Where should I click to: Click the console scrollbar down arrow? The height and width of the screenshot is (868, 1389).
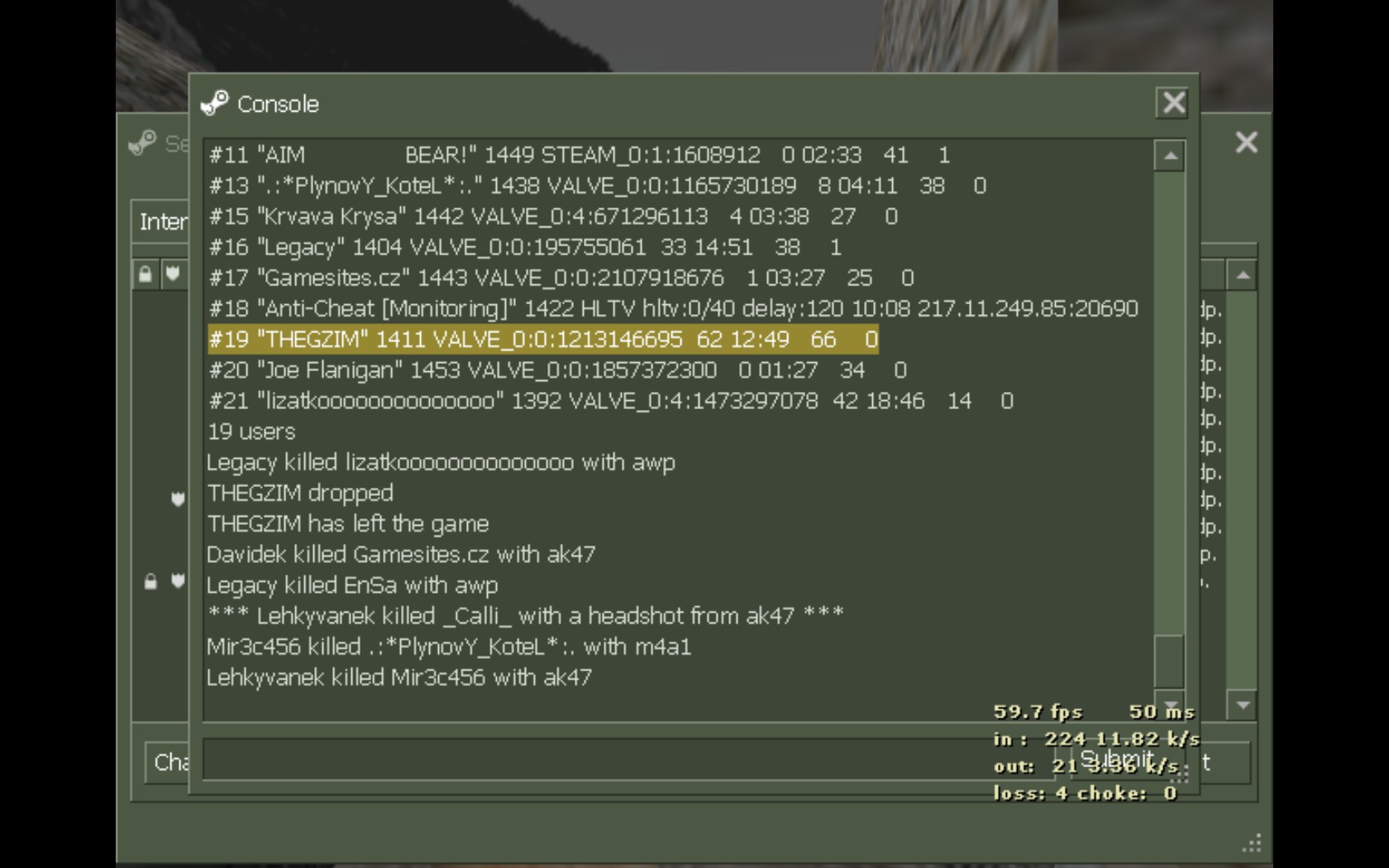click(x=1169, y=701)
